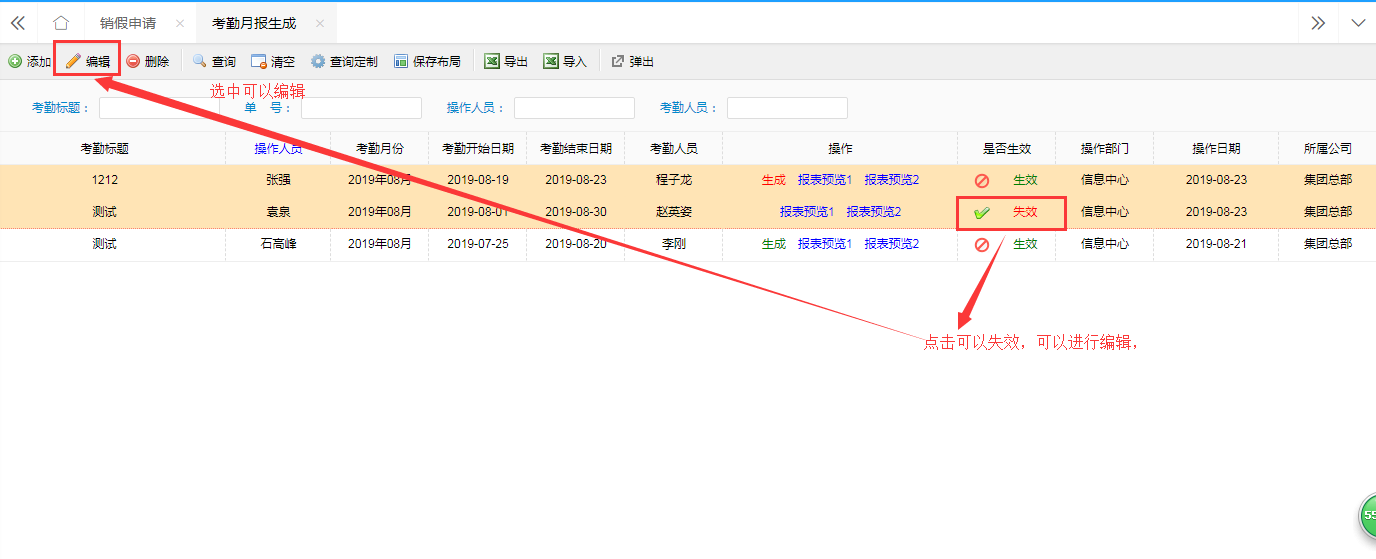The width and height of the screenshot is (1376, 559).
Task: Focus the 操作人员 search input
Action: point(574,108)
